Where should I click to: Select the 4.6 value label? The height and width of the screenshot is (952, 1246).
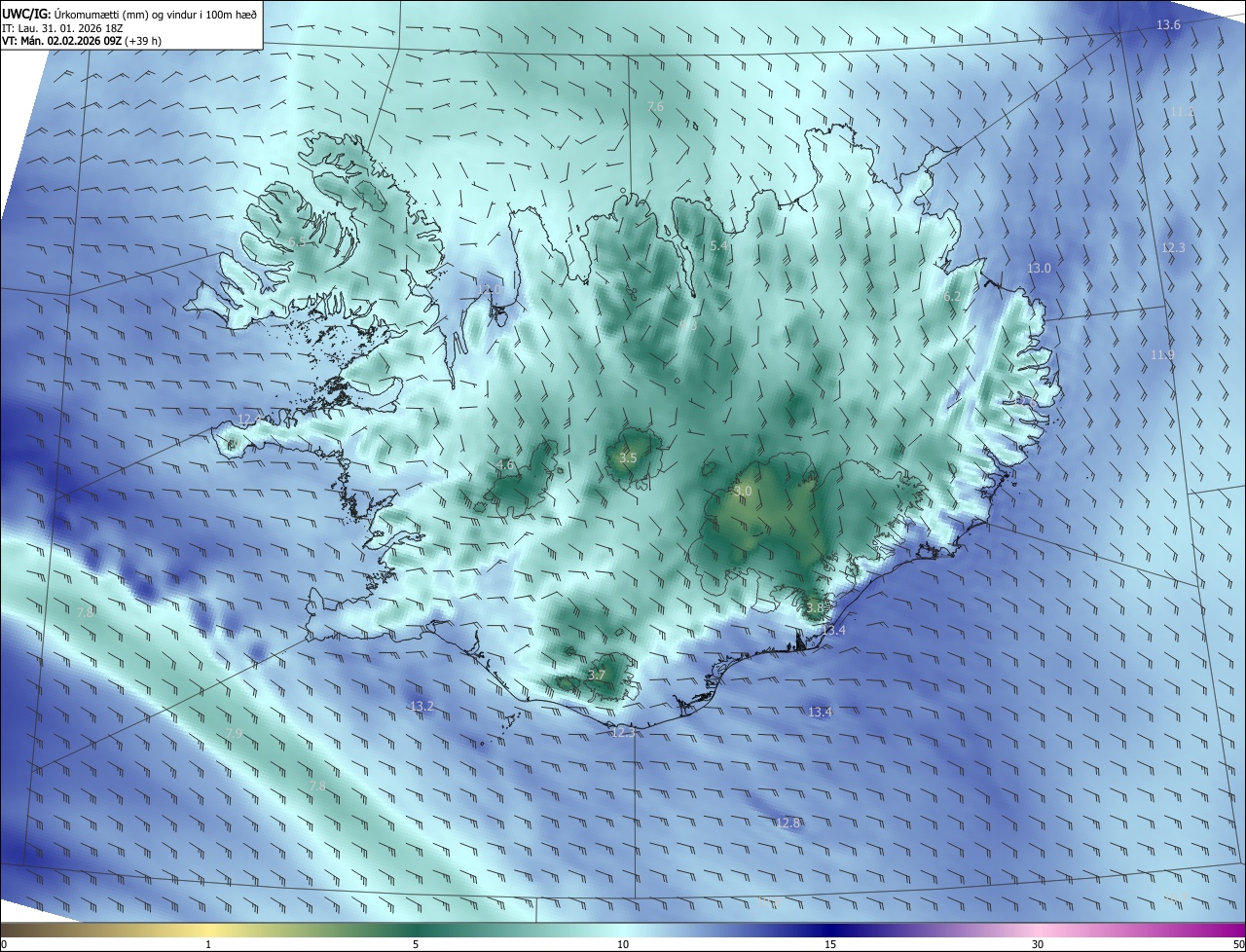(x=505, y=465)
